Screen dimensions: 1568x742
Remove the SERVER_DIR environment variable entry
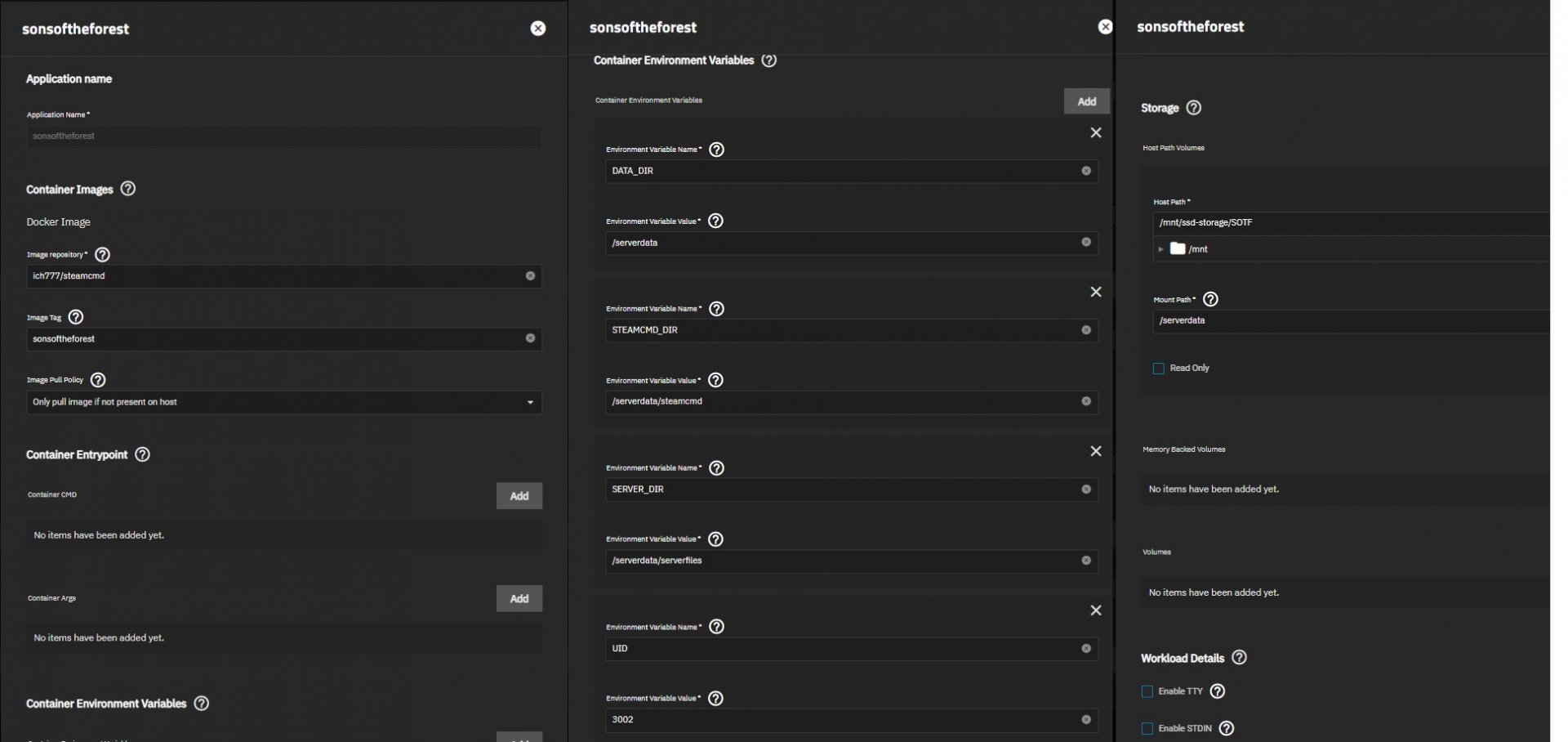tap(1096, 451)
